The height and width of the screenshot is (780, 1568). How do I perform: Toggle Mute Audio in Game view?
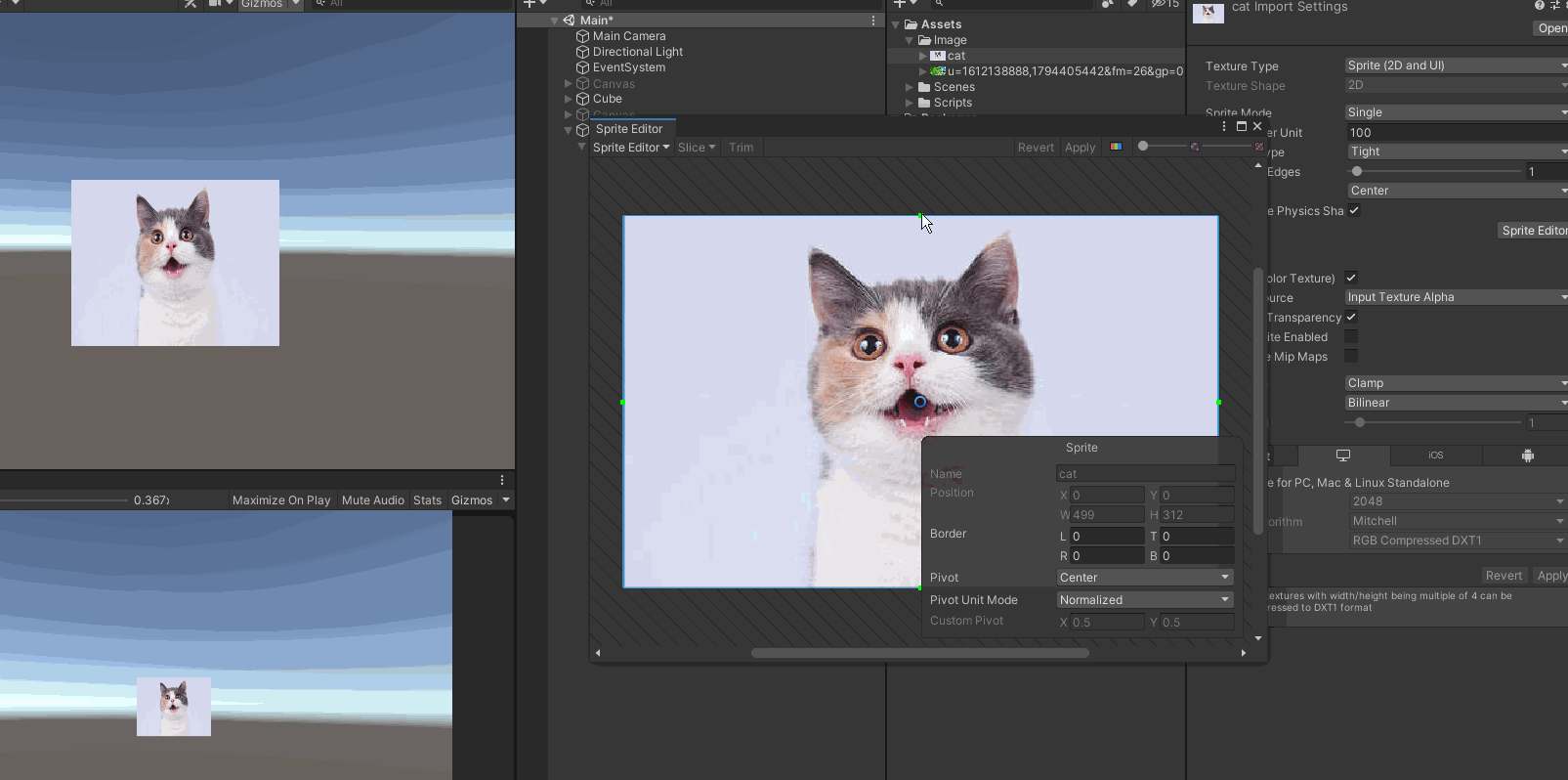tap(373, 500)
